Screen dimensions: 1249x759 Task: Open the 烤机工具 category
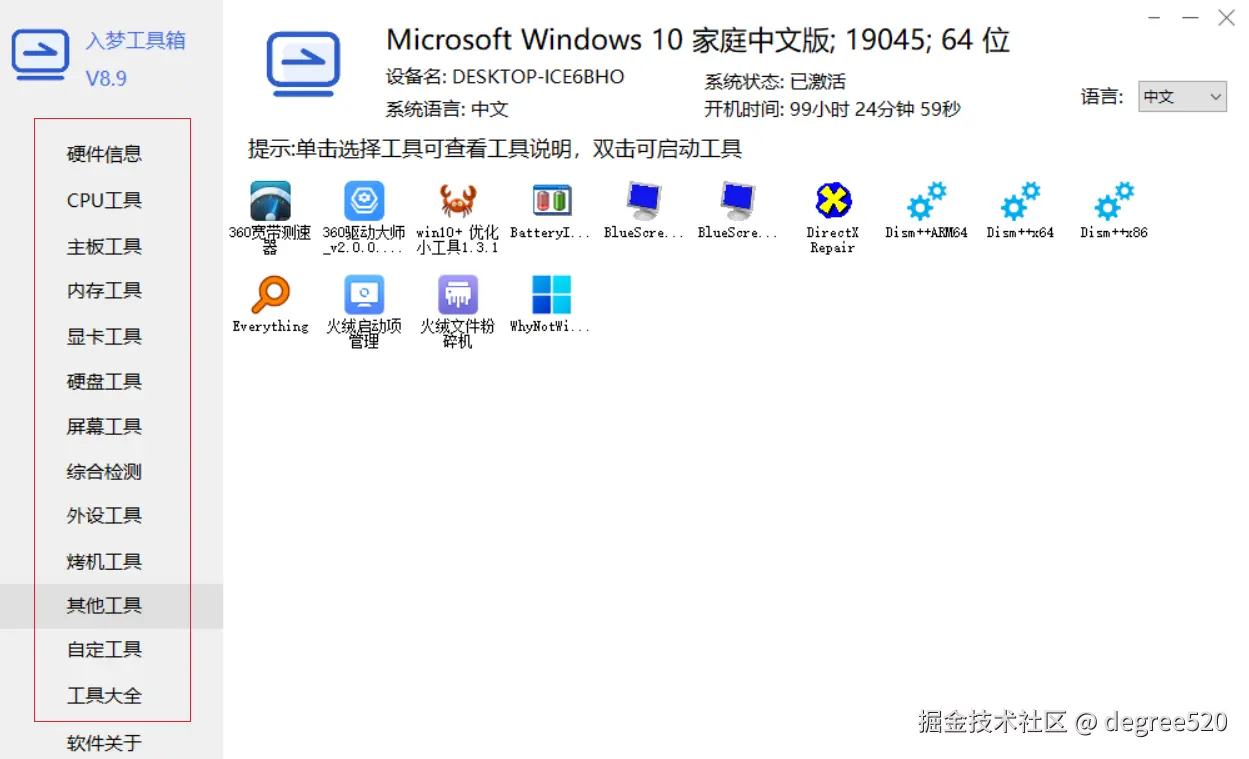[104, 562]
